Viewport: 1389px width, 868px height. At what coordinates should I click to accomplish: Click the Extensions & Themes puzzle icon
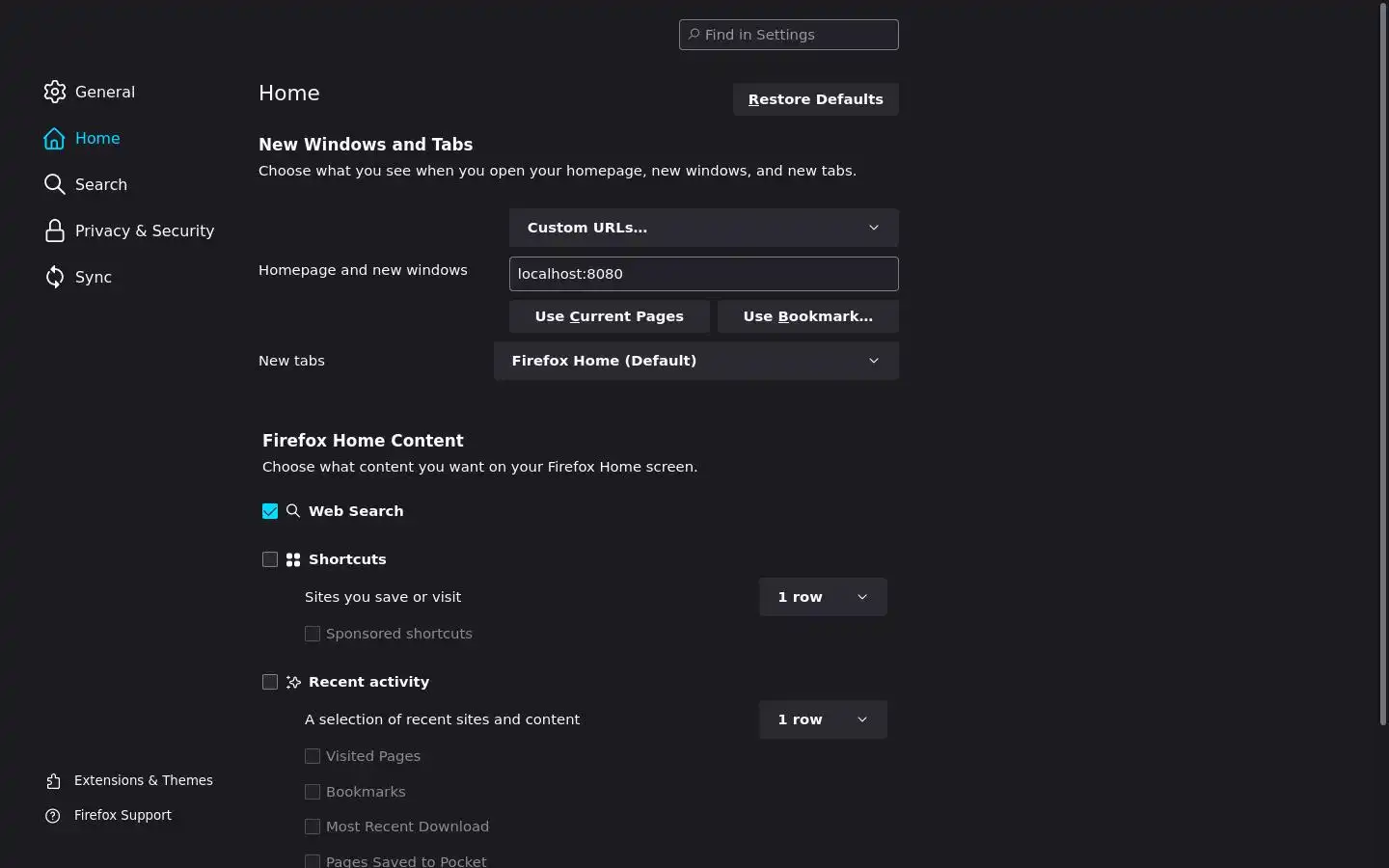[54, 781]
